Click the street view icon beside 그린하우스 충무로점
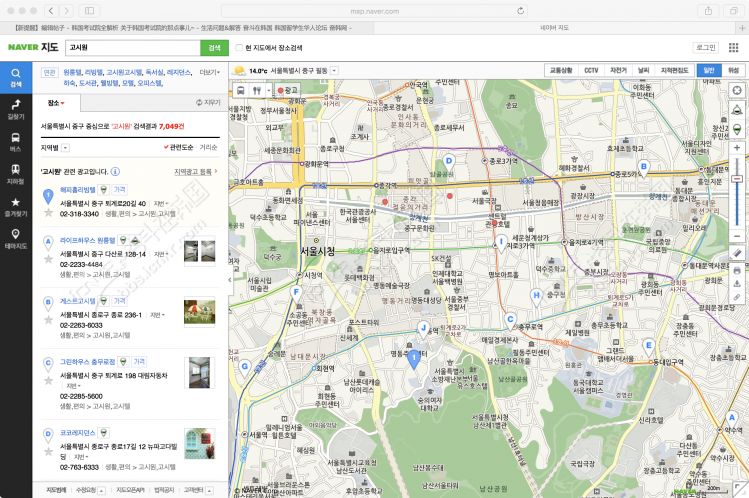 tap(123, 361)
